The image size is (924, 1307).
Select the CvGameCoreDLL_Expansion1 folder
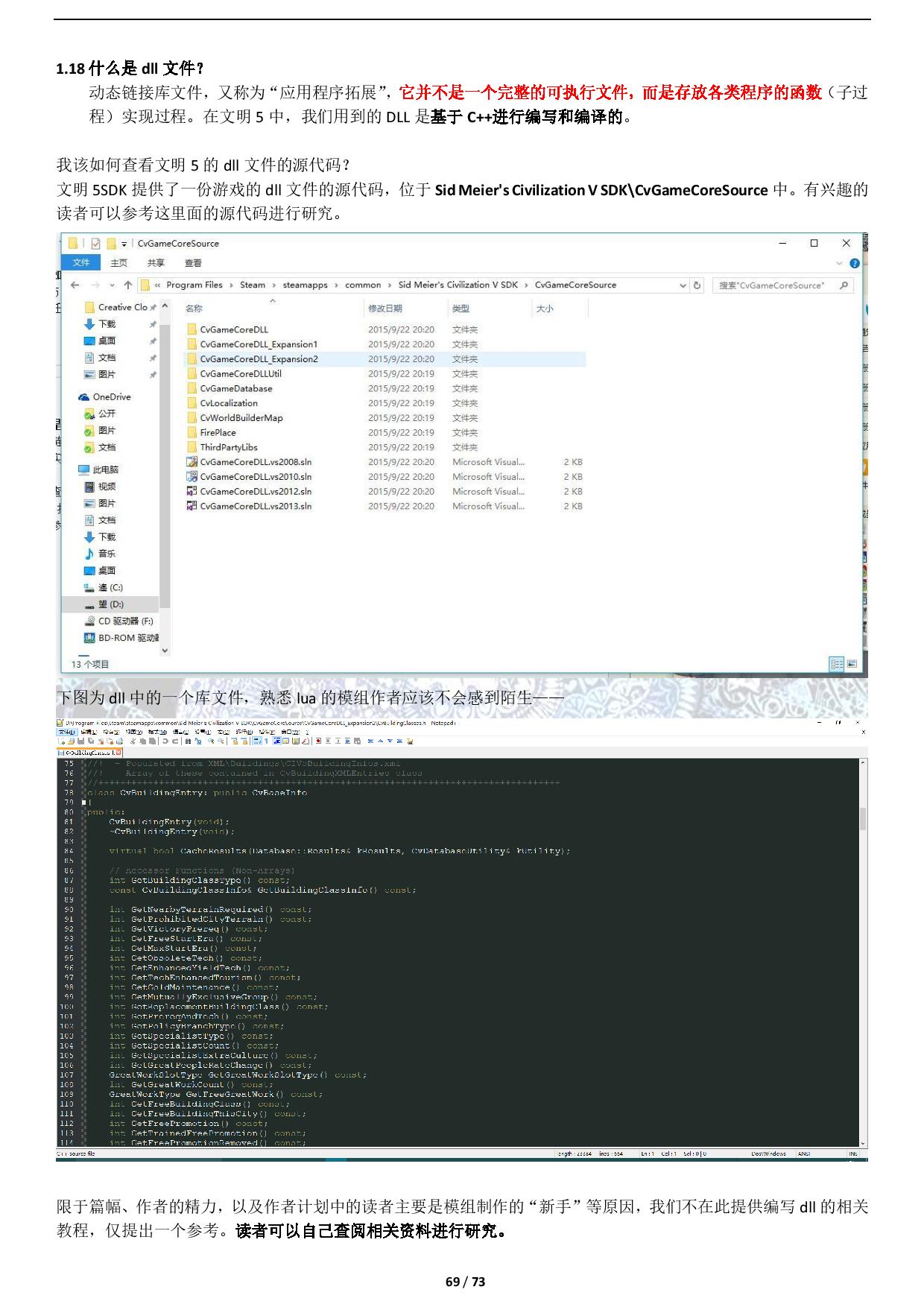[259, 344]
